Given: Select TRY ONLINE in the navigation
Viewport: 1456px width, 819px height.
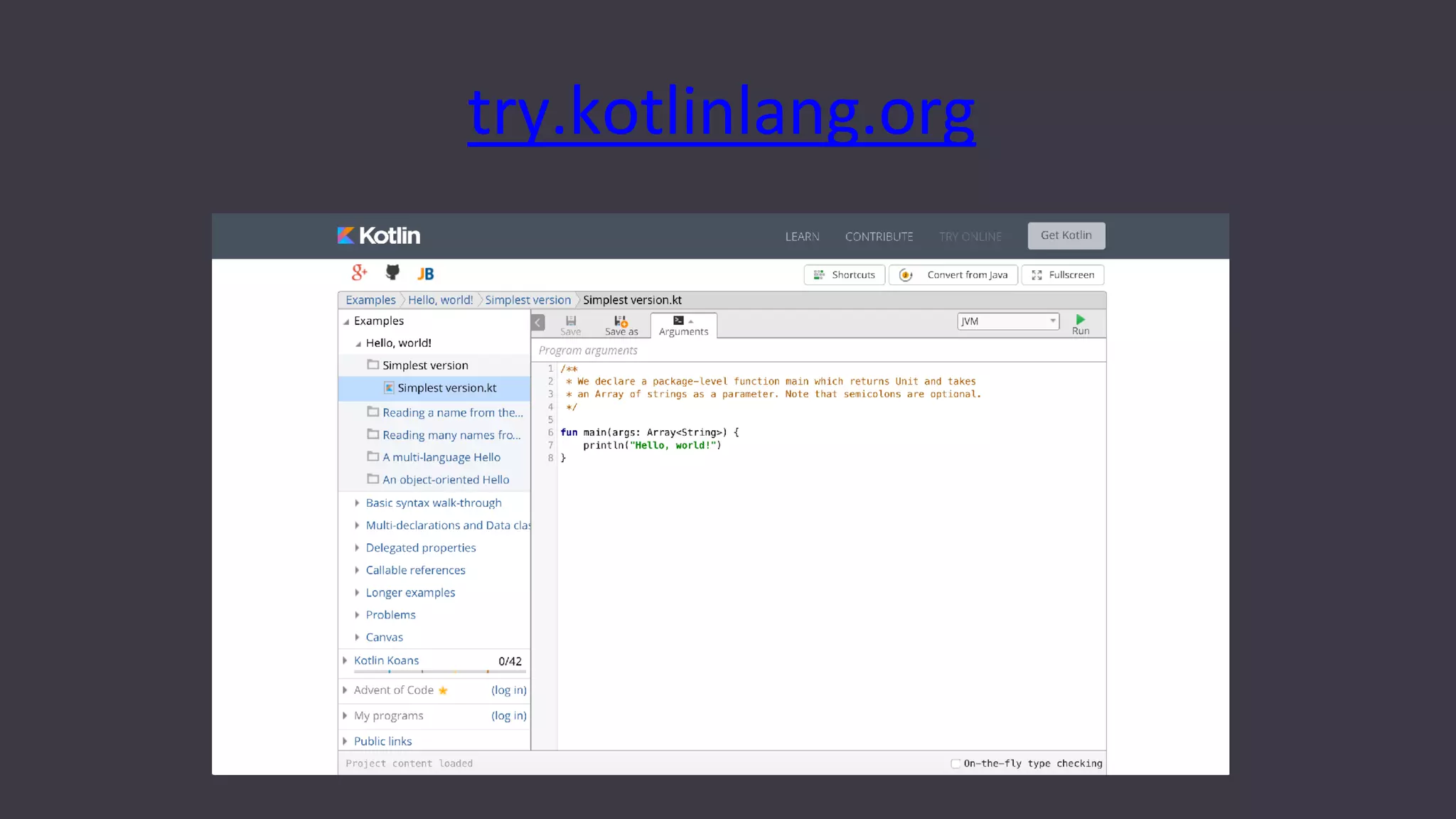Looking at the screenshot, I should 970,236.
